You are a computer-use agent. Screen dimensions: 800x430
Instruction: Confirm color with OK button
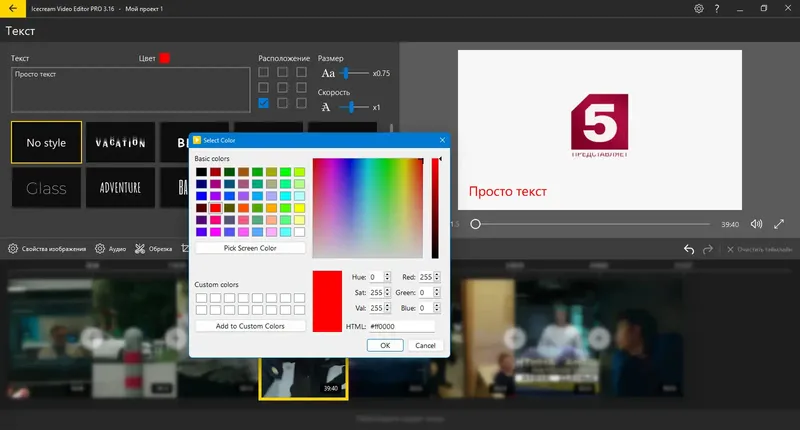click(x=385, y=345)
